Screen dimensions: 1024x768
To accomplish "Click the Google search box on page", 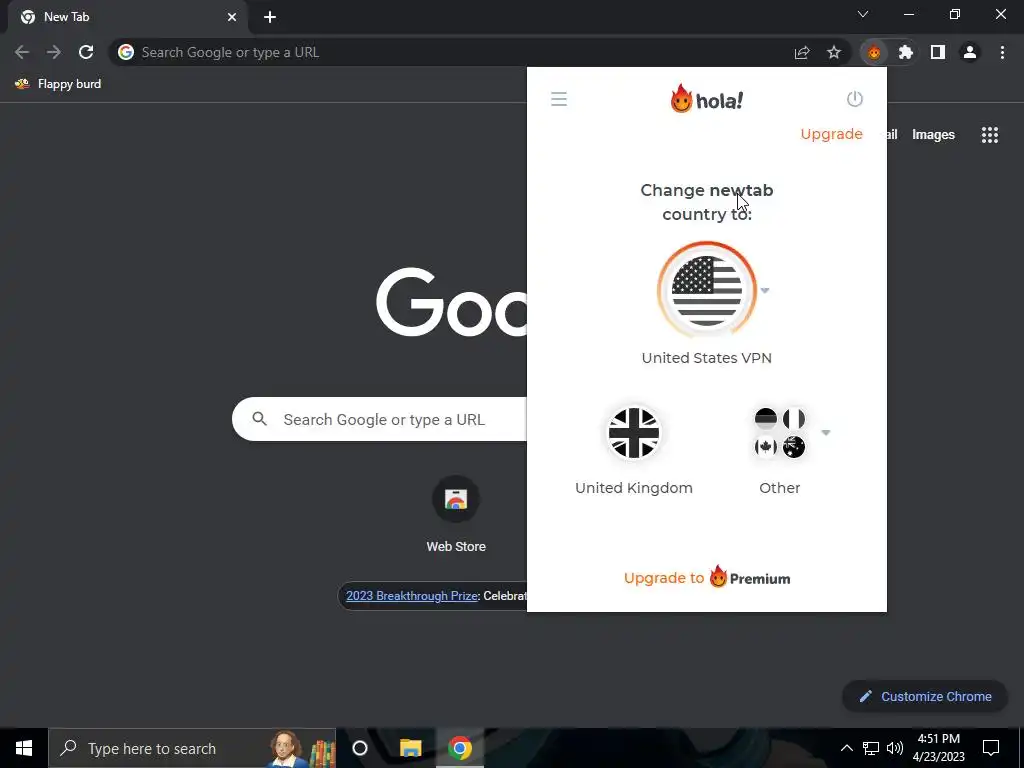I will (379, 419).
